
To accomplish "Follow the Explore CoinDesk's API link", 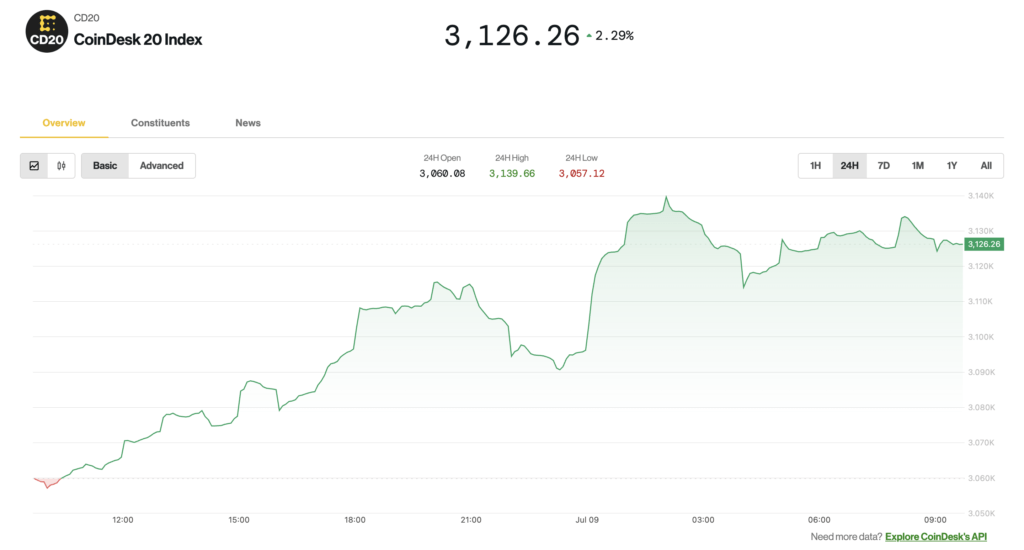I will point(936,537).
